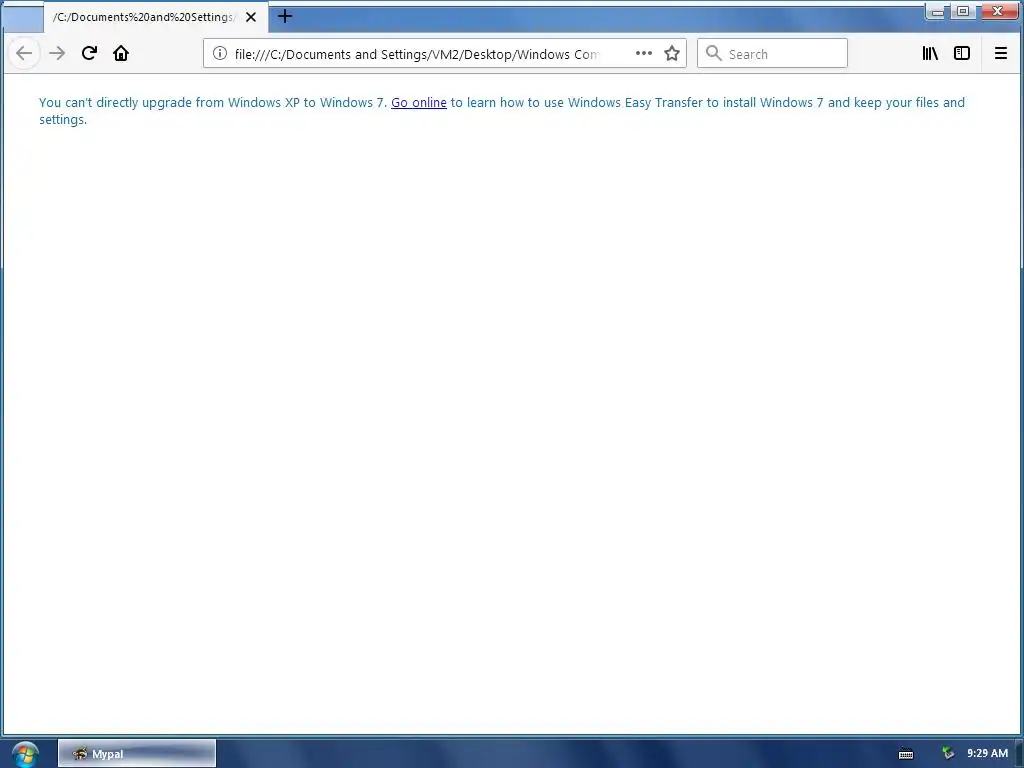Open the on-screen keyboard tray icon
The width and height of the screenshot is (1024, 768).
[906, 754]
